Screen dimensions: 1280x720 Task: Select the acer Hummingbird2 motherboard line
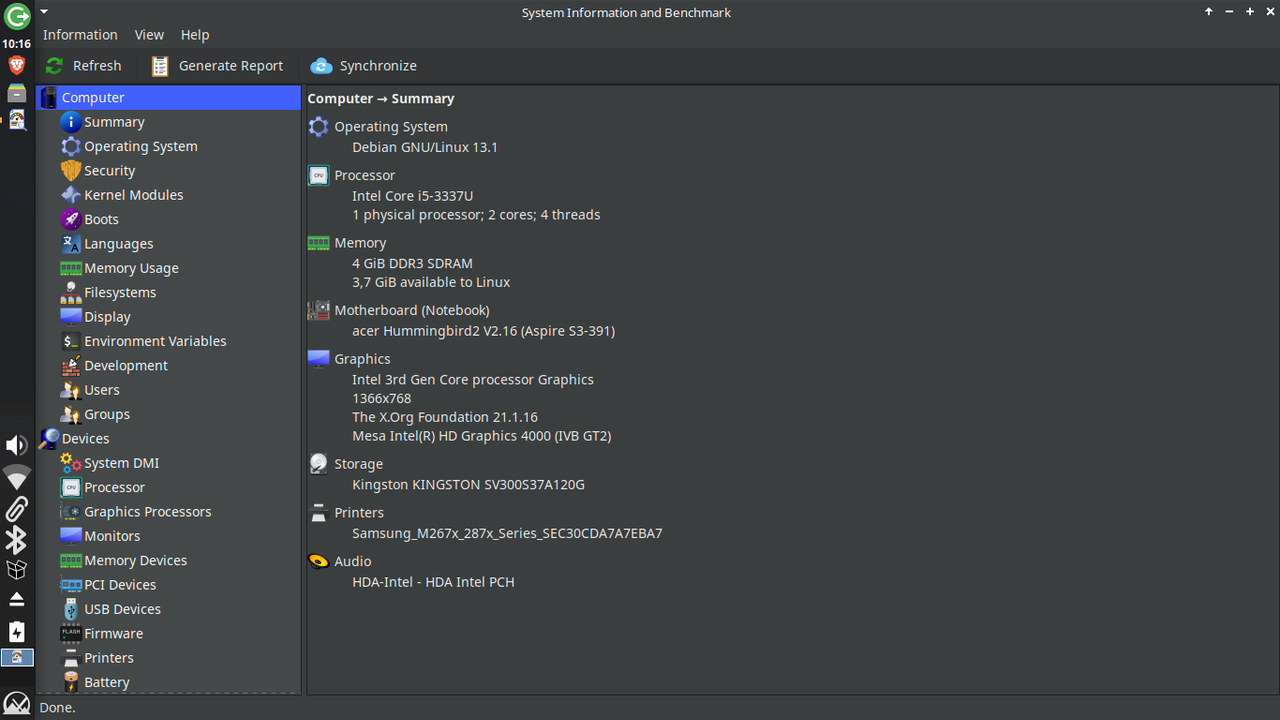pyautogui.click(x=483, y=331)
